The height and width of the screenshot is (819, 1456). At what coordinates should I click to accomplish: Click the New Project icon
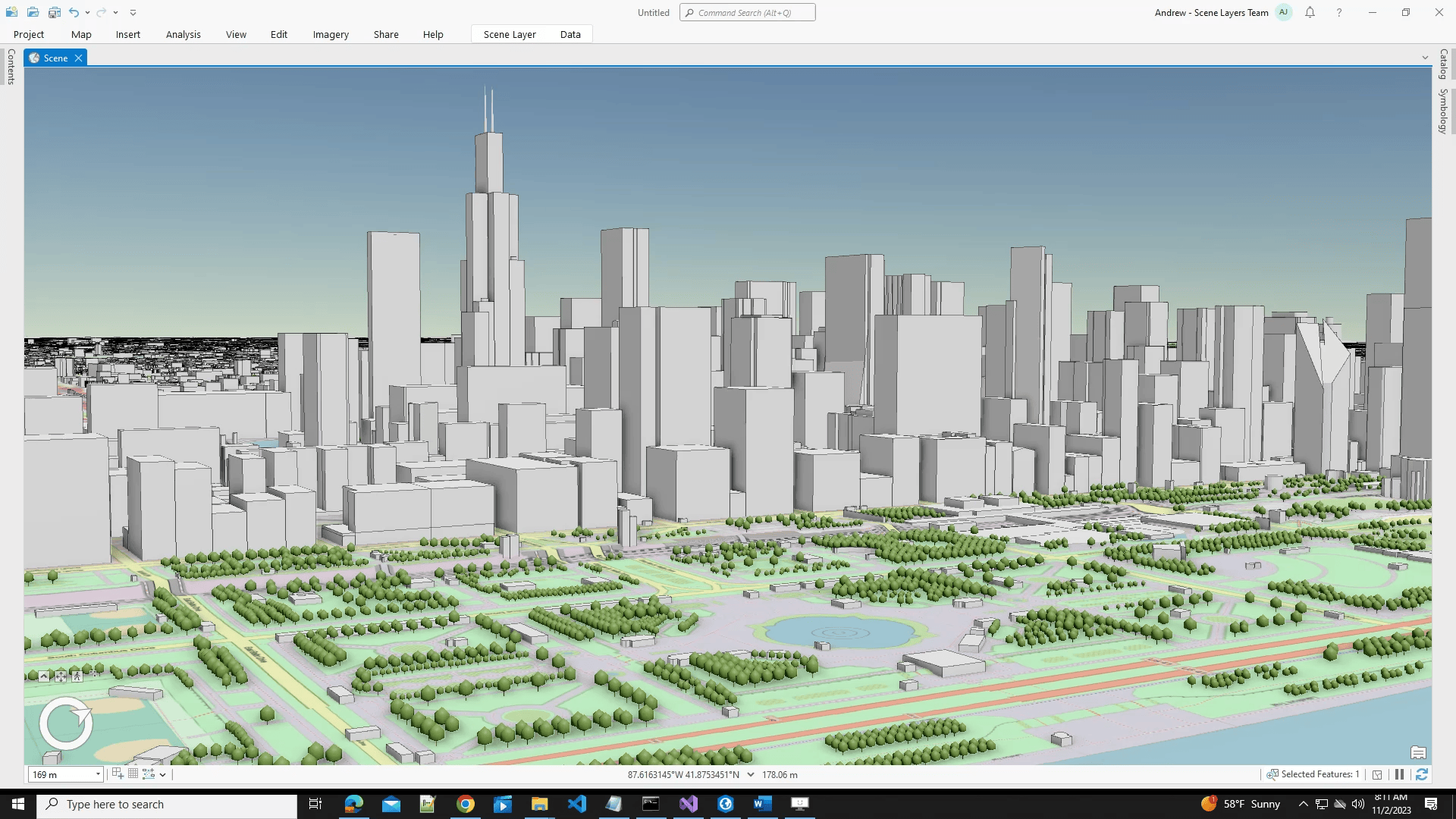click(12, 12)
